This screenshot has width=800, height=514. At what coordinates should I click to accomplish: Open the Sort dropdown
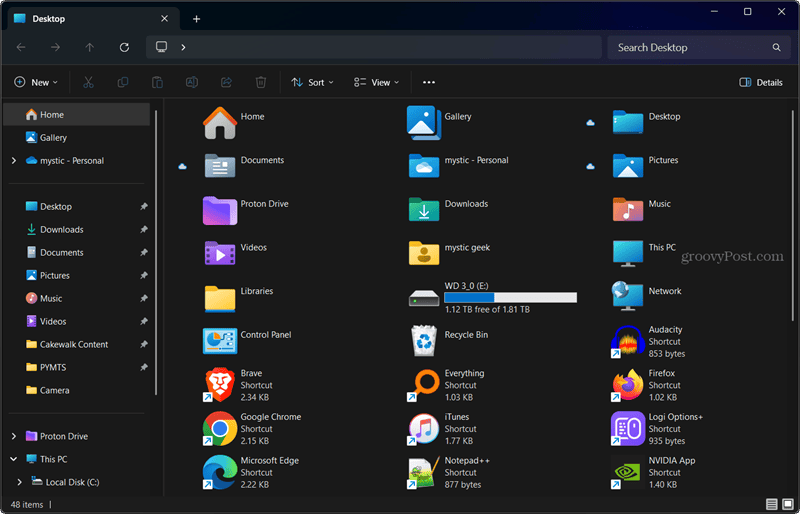tap(312, 82)
